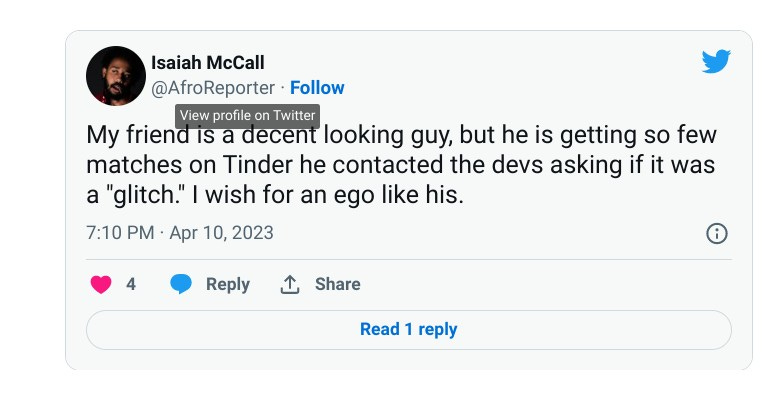This screenshot has height=418, width=780.
Task: Click the Apr 10, 2023 date
Action: [x=221, y=233]
